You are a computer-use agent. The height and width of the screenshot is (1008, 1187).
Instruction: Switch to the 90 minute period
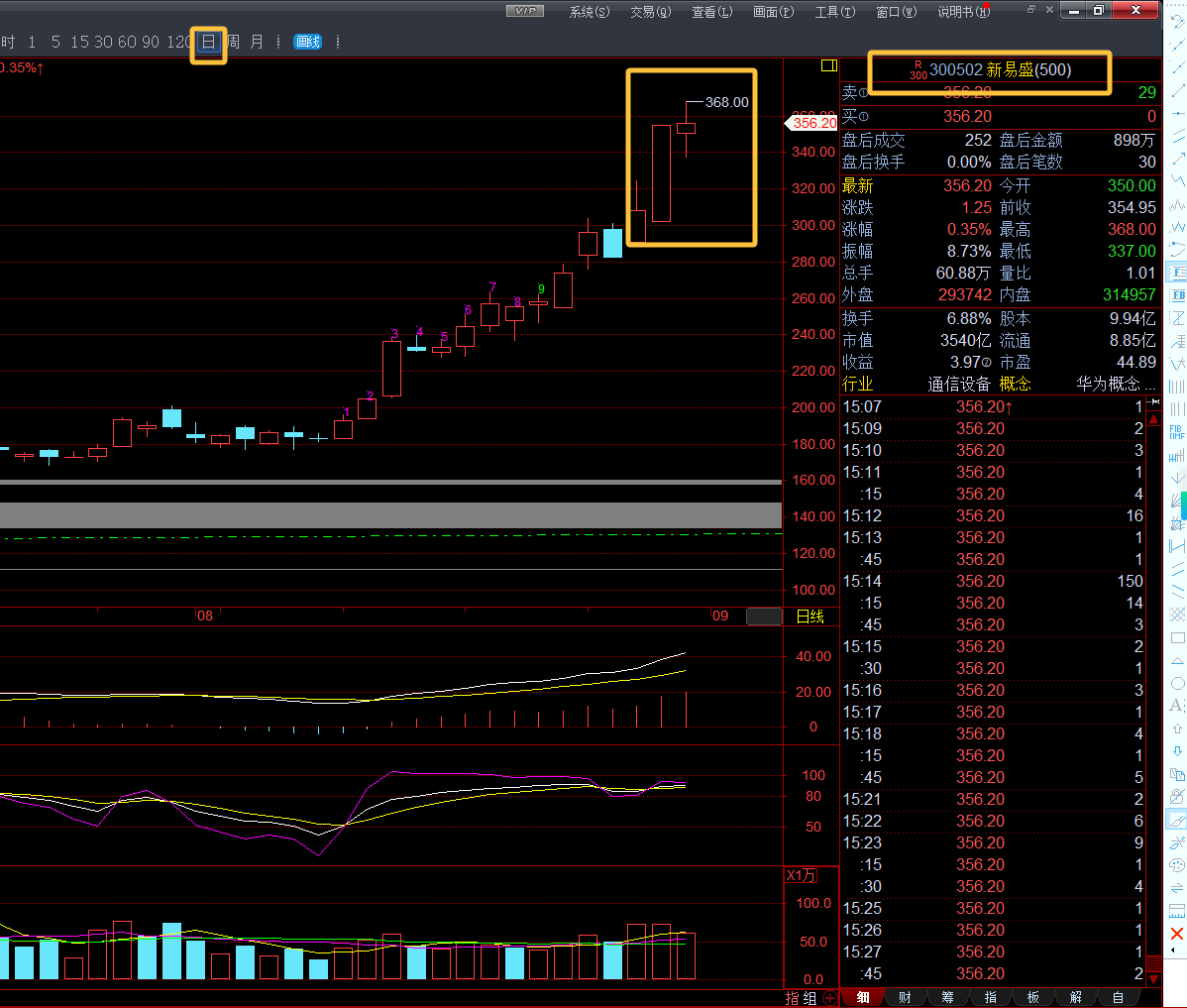[x=151, y=43]
